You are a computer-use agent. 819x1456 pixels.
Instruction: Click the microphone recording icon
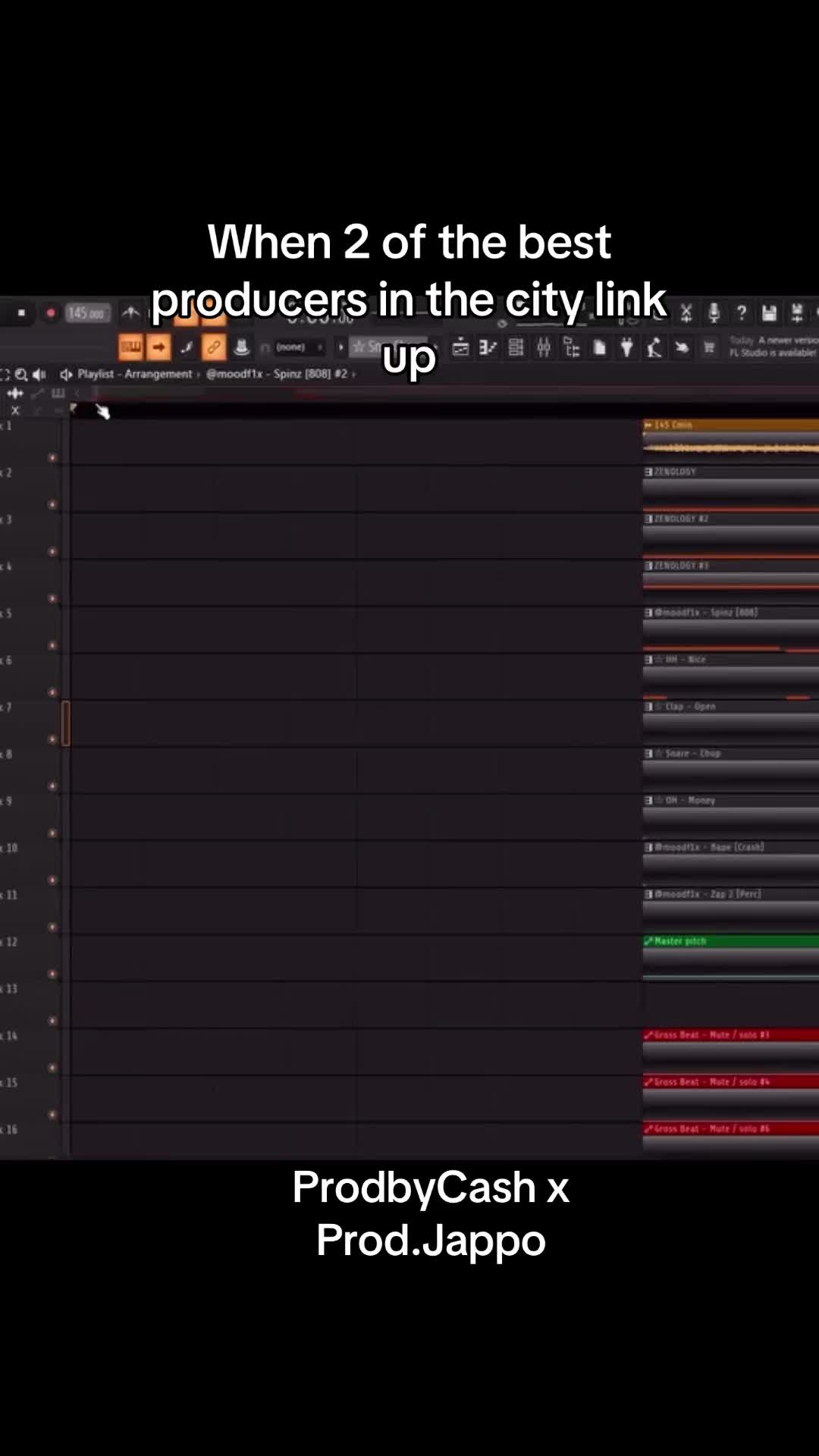pyautogui.click(x=714, y=312)
